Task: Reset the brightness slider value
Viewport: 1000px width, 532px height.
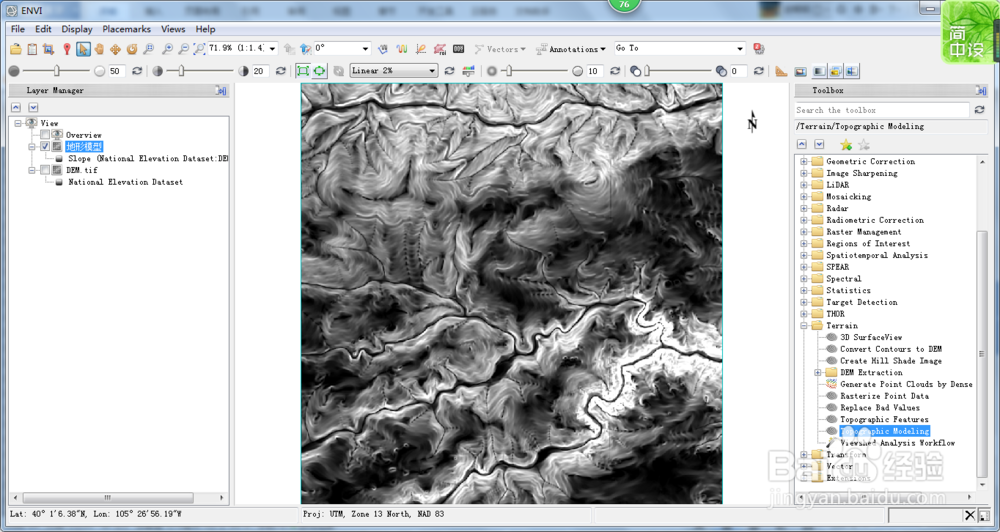Action: pyautogui.click(x=136, y=71)
